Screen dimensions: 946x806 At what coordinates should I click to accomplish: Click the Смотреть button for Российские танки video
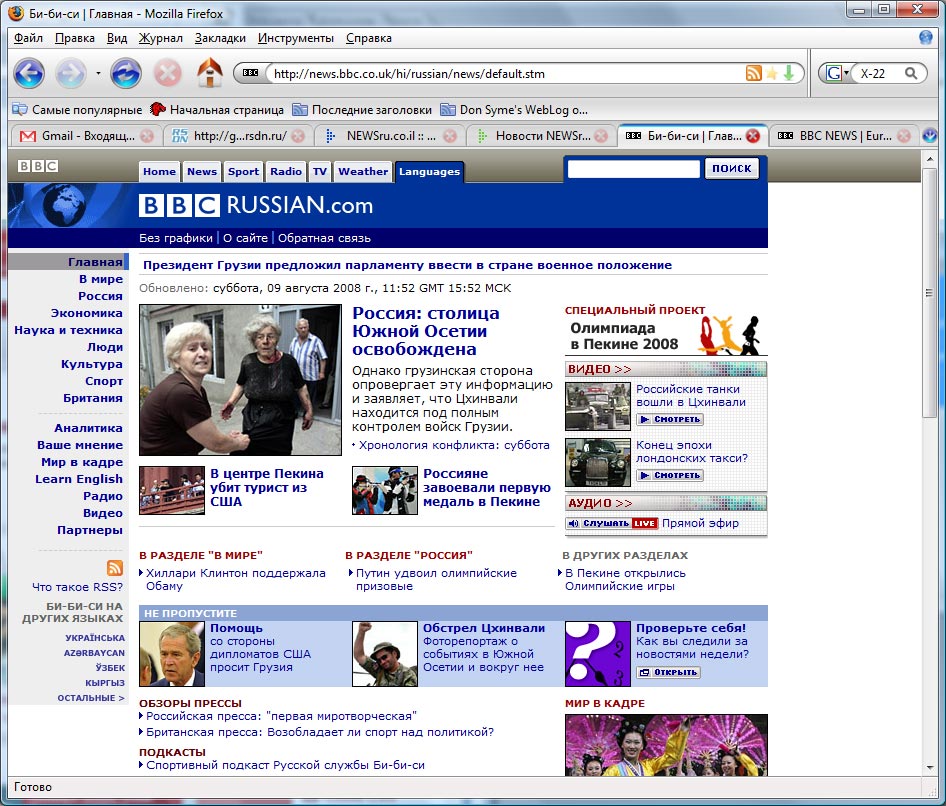pyautogui.click(x=670, y=419)
